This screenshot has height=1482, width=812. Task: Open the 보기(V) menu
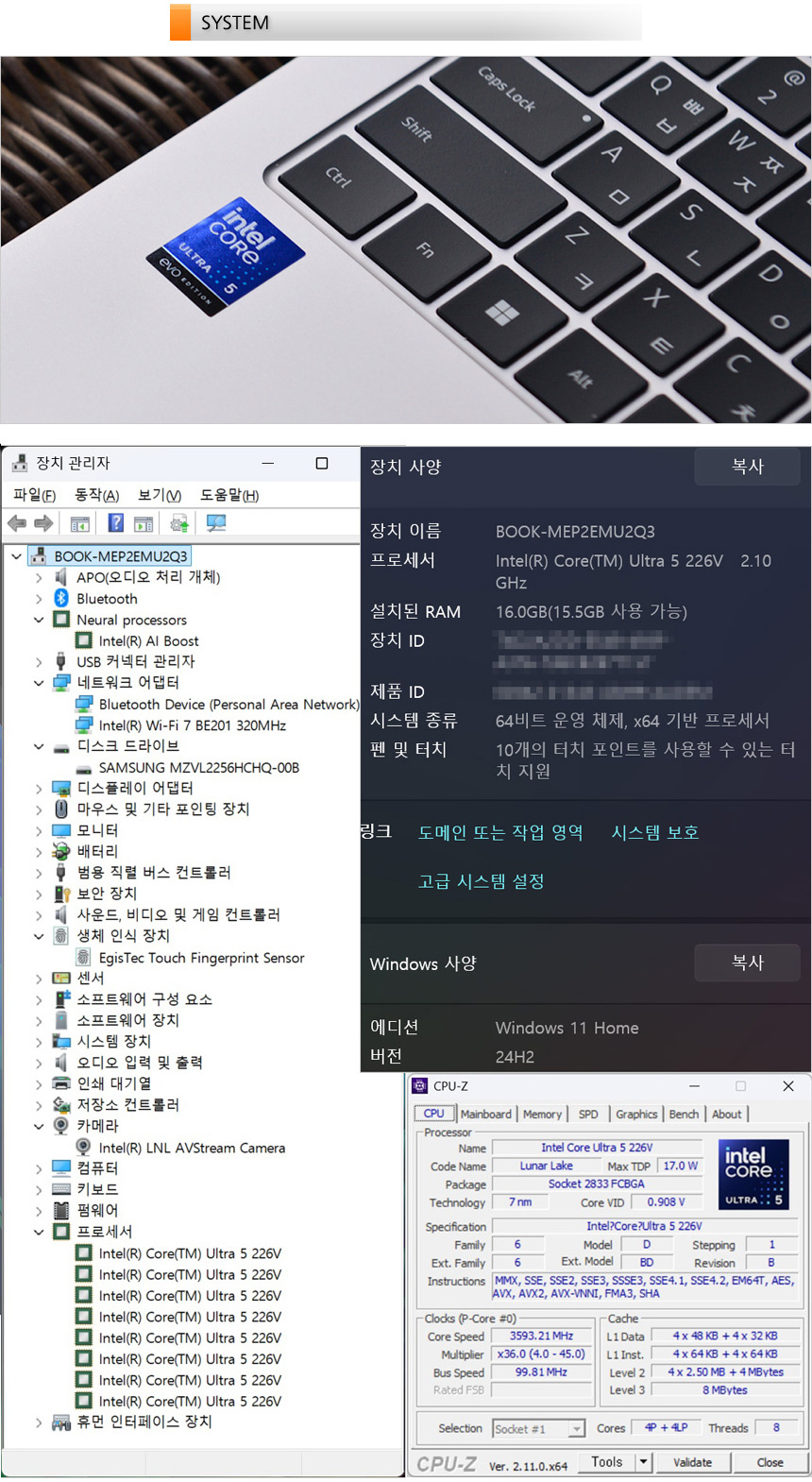pos(159,495)
